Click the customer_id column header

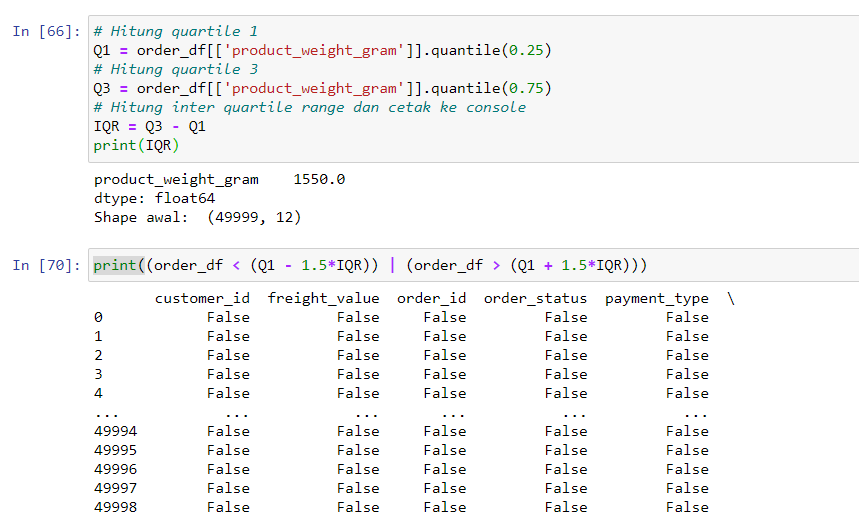click(202, 299)
